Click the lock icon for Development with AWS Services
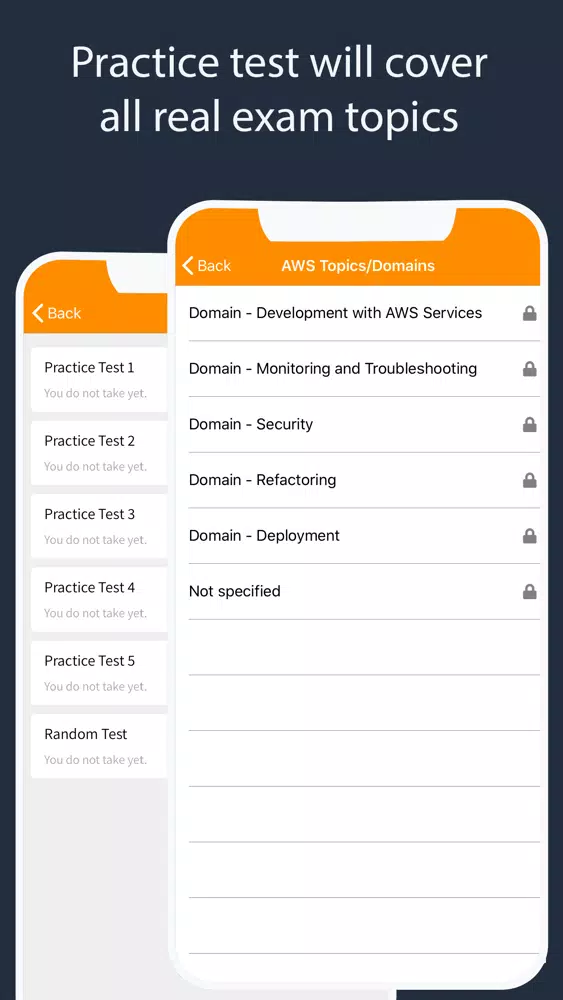 (529, 313)
